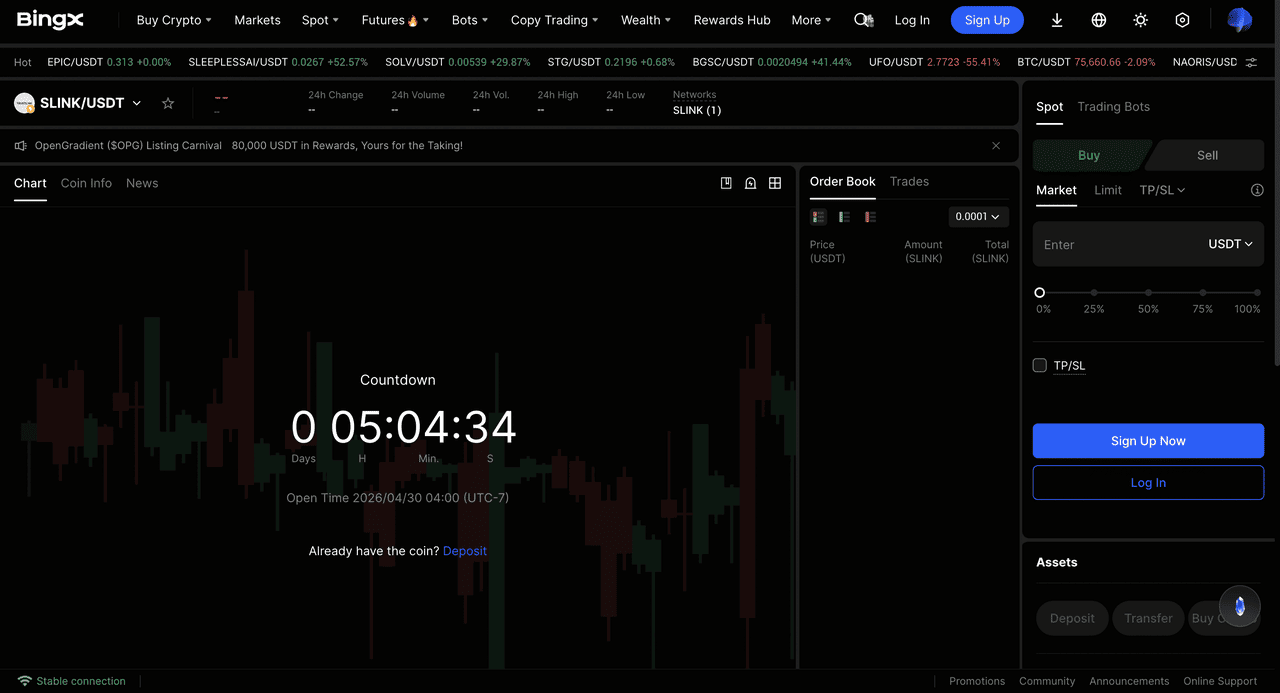This screenshot has height=693, width=1280.
Task: Switch theme with the sun icon
Action: pyautogui.click(x=1141, y=20)
